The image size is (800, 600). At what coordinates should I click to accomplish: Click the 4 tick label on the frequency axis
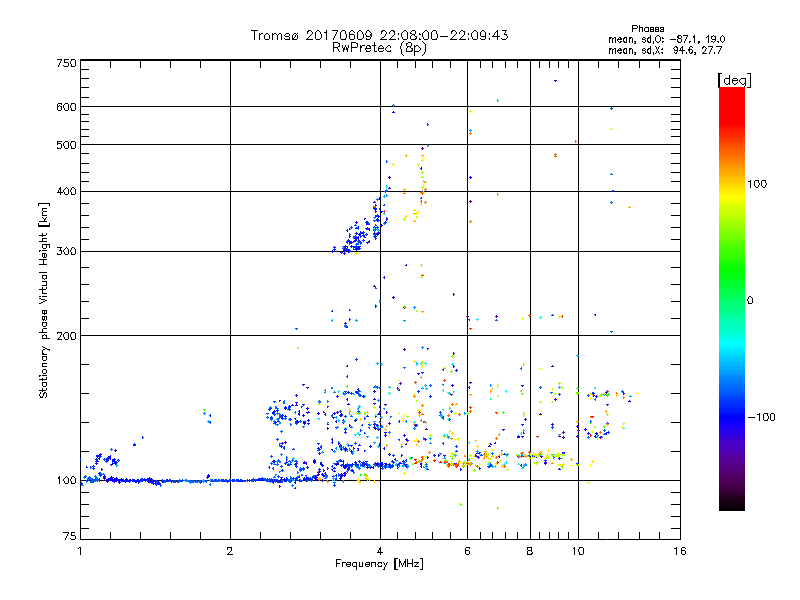coord(380,552)
